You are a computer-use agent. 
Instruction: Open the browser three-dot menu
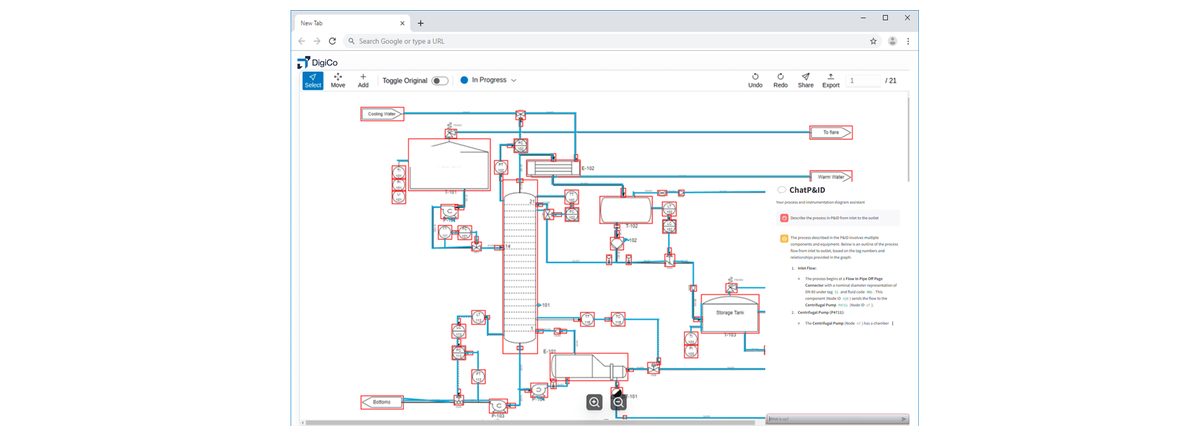(x=908, y=41)
